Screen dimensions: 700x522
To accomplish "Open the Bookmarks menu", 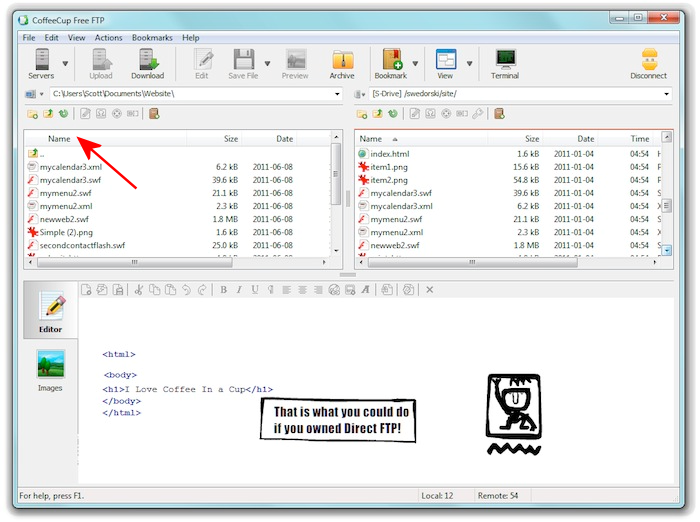I will 154,38.
